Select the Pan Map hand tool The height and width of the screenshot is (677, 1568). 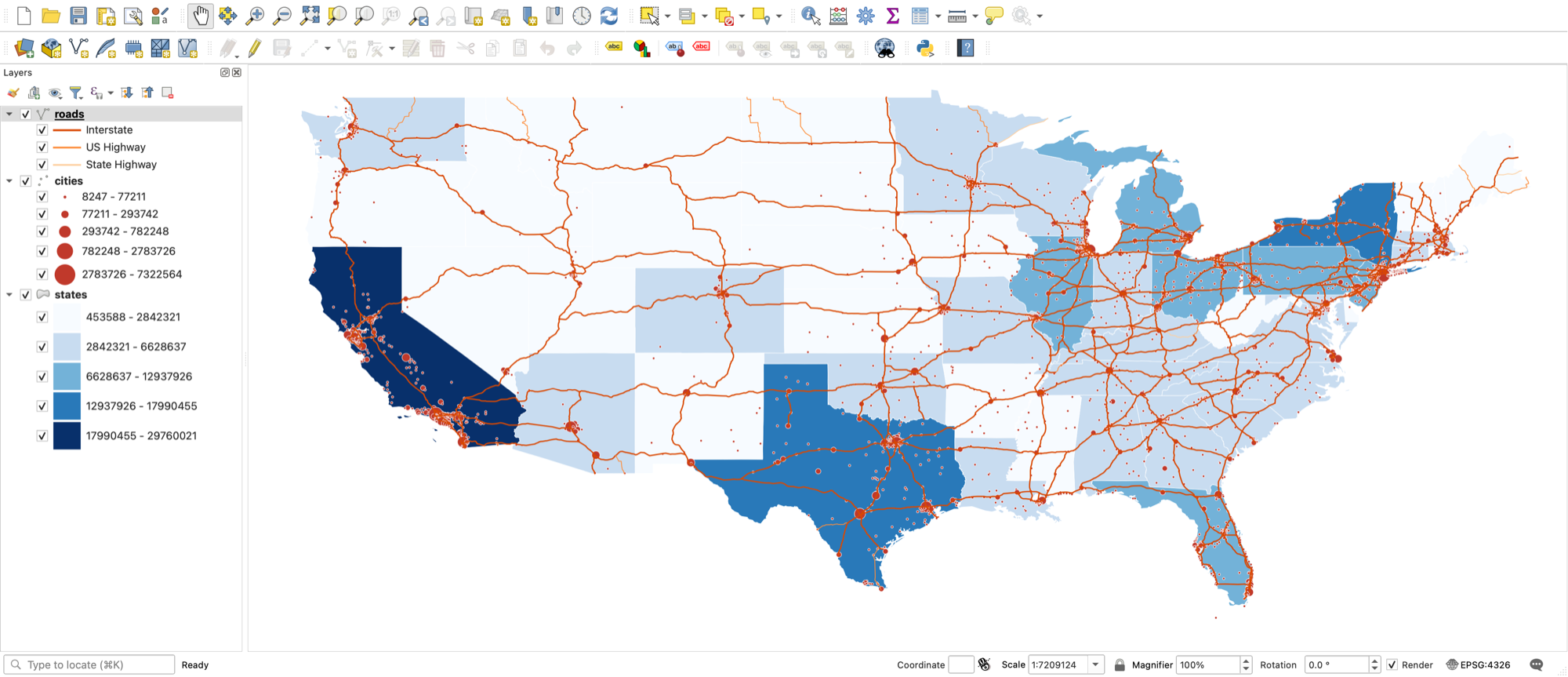point(201,16)
